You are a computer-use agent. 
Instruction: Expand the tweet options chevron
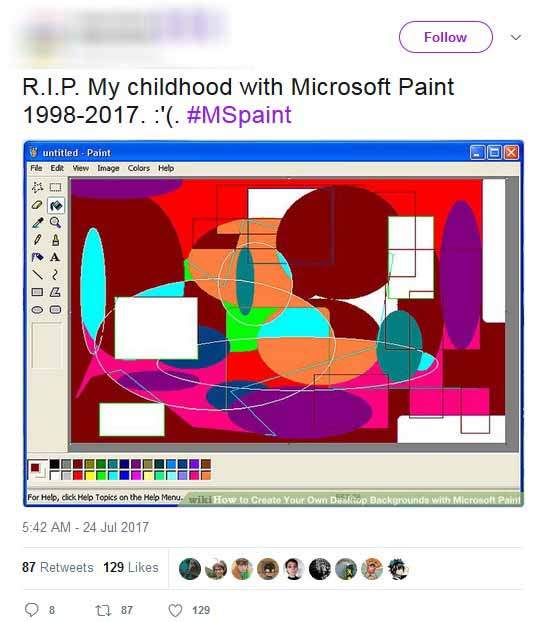pos(516,37)
